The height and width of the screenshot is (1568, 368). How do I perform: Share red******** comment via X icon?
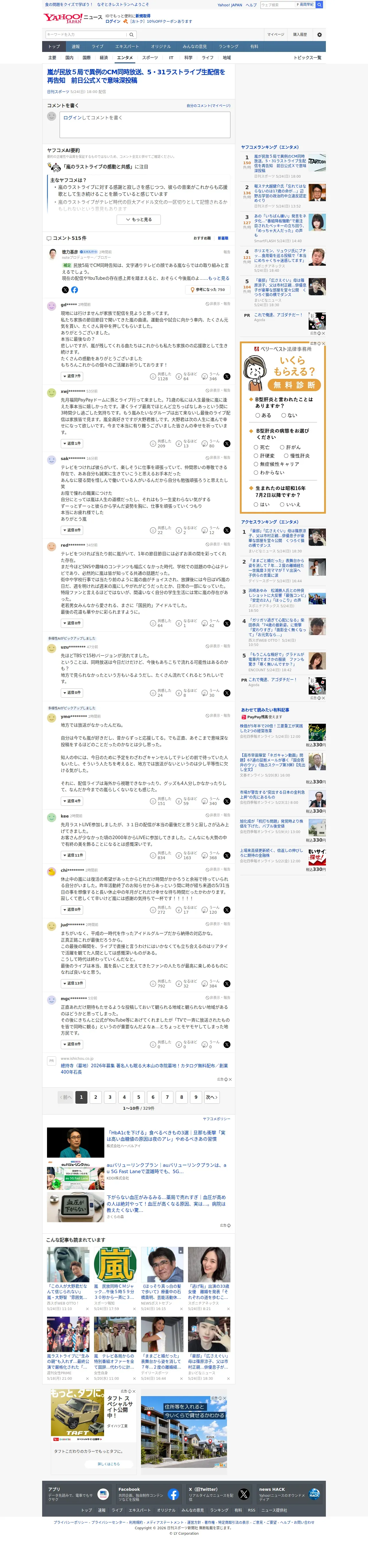[x=227, y=623]
